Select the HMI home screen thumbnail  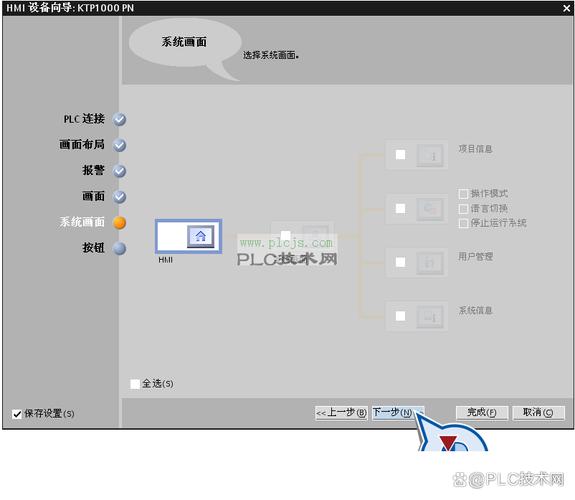(188, 236)
